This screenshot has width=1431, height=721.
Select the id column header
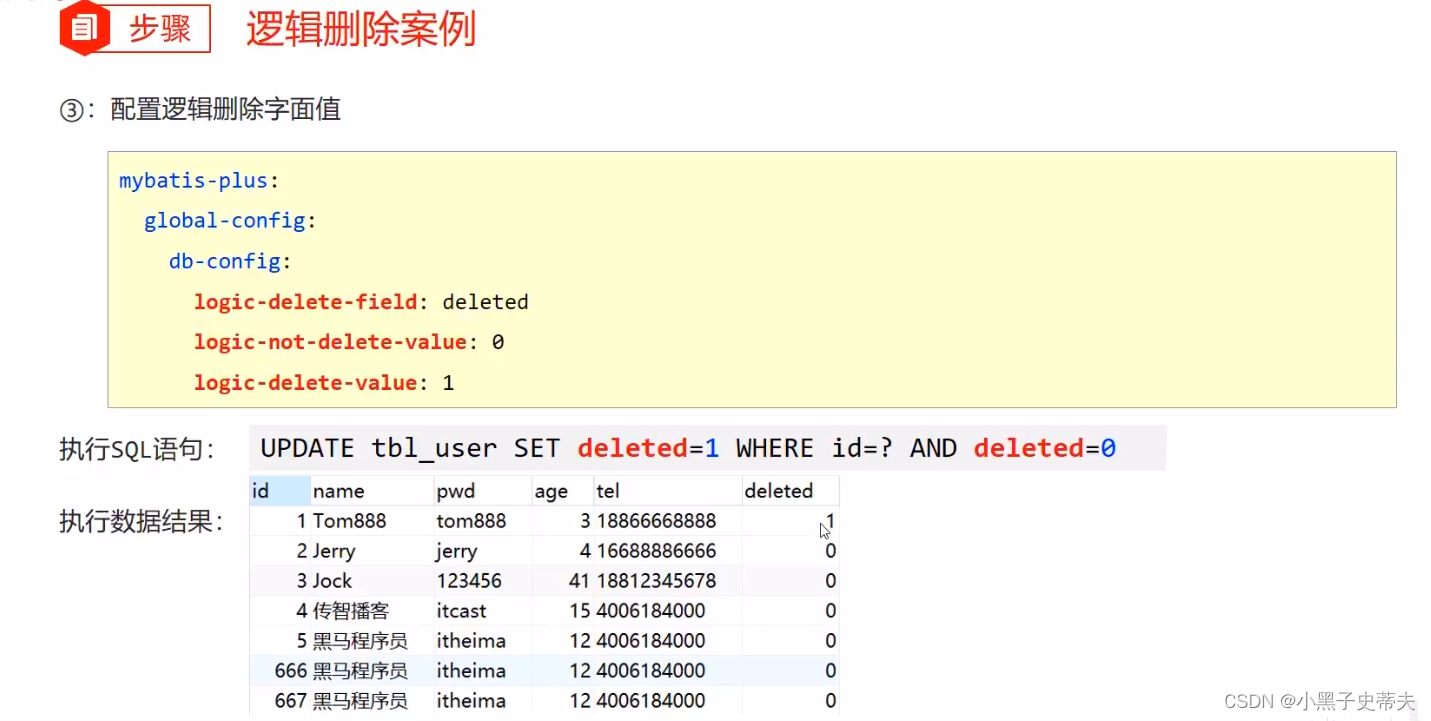pyautogui.click(x=280, y=491)
